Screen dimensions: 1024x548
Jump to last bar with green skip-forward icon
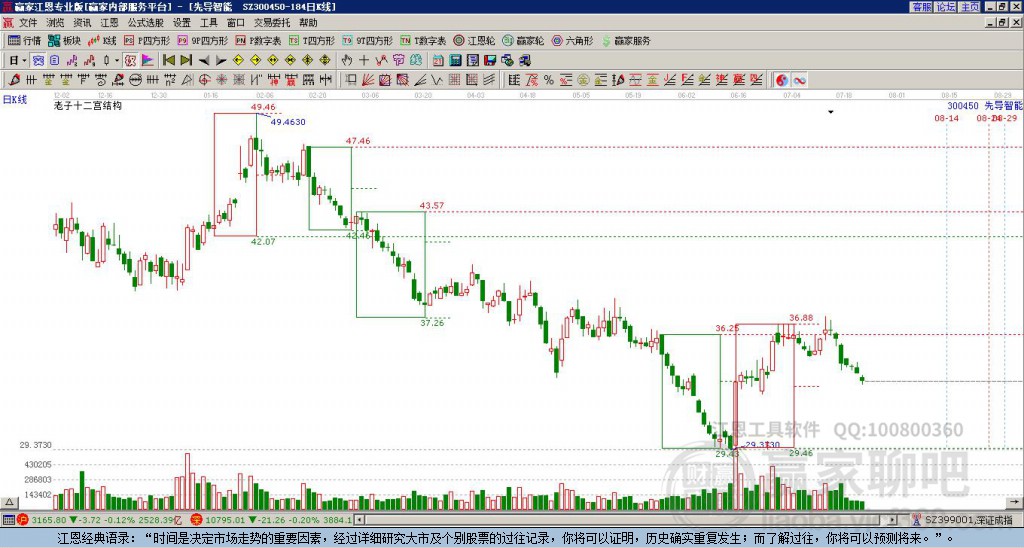point(186,60)
